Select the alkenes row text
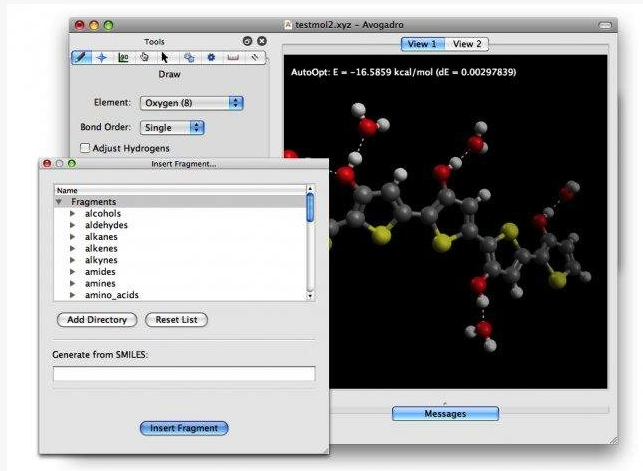Screen dimensions: 643x471 tap(101, 248)
